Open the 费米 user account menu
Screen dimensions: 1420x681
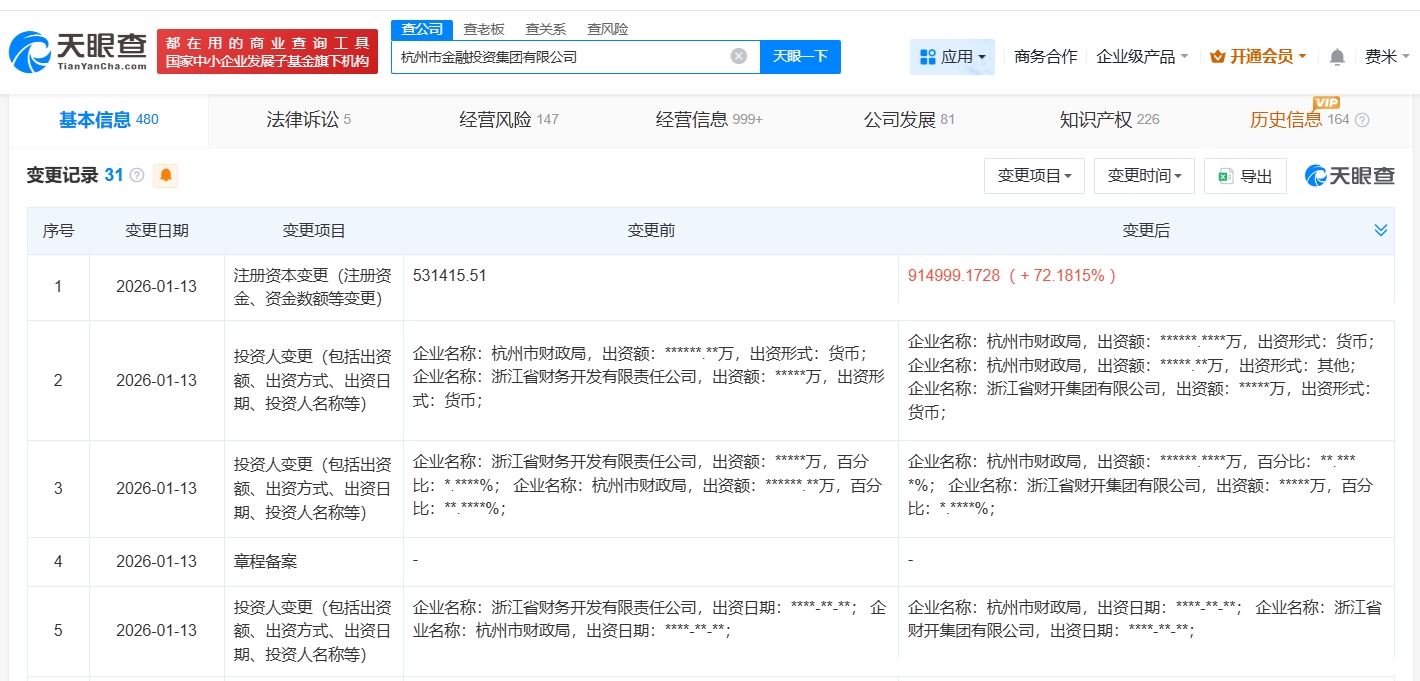click(1387, 57)
